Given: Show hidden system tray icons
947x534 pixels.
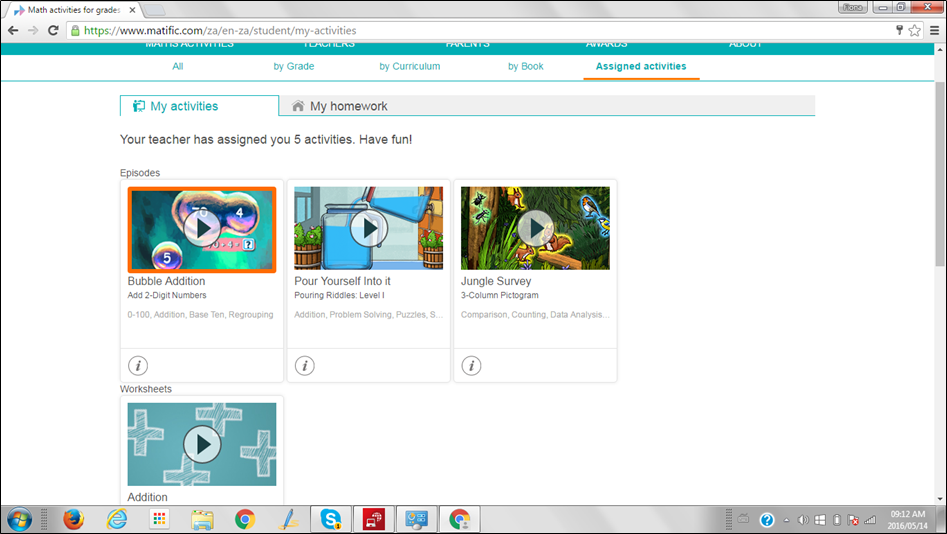Looking at the screenshot, I should (x=786, y=520).
